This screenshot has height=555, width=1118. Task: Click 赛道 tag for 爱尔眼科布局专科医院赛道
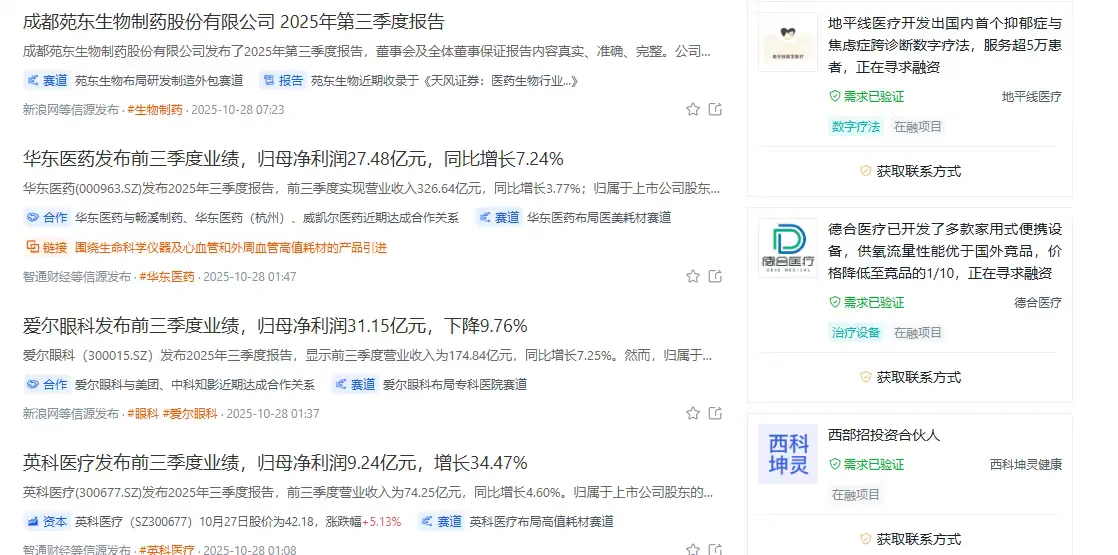pyautogui.click(x=354, y=385)
